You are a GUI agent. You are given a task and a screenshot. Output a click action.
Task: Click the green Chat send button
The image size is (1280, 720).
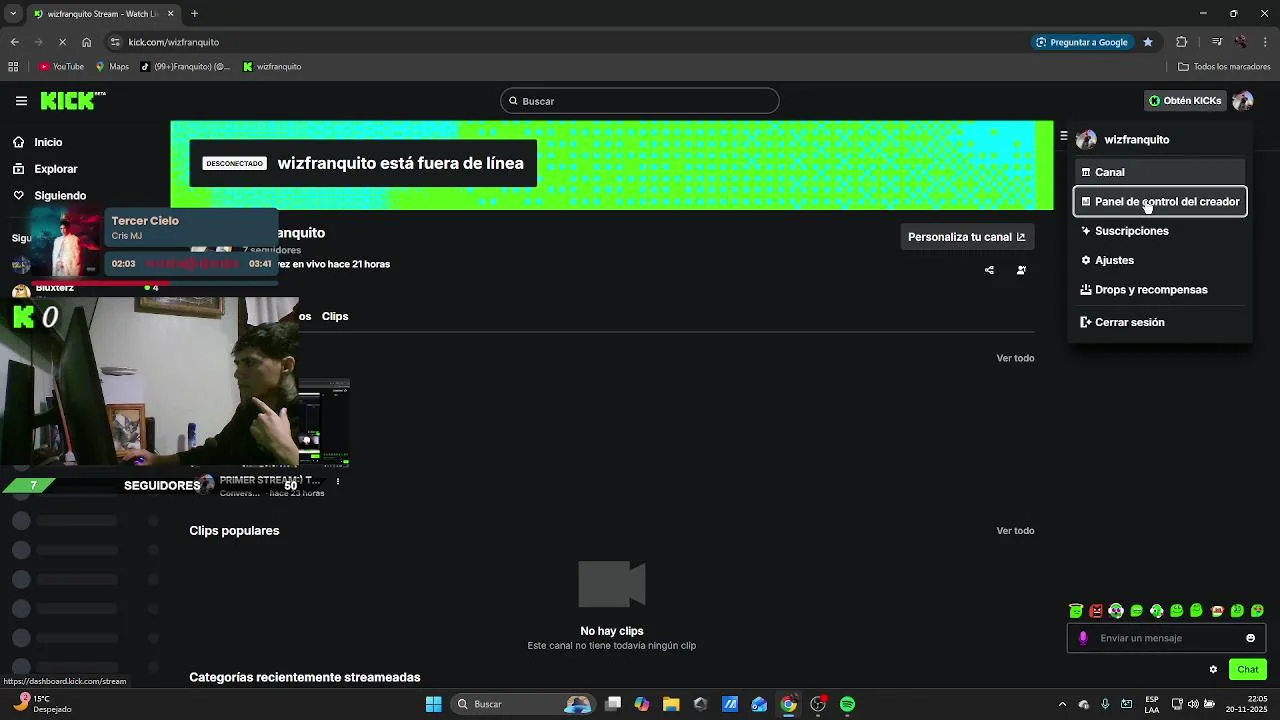click(1248, 670)
